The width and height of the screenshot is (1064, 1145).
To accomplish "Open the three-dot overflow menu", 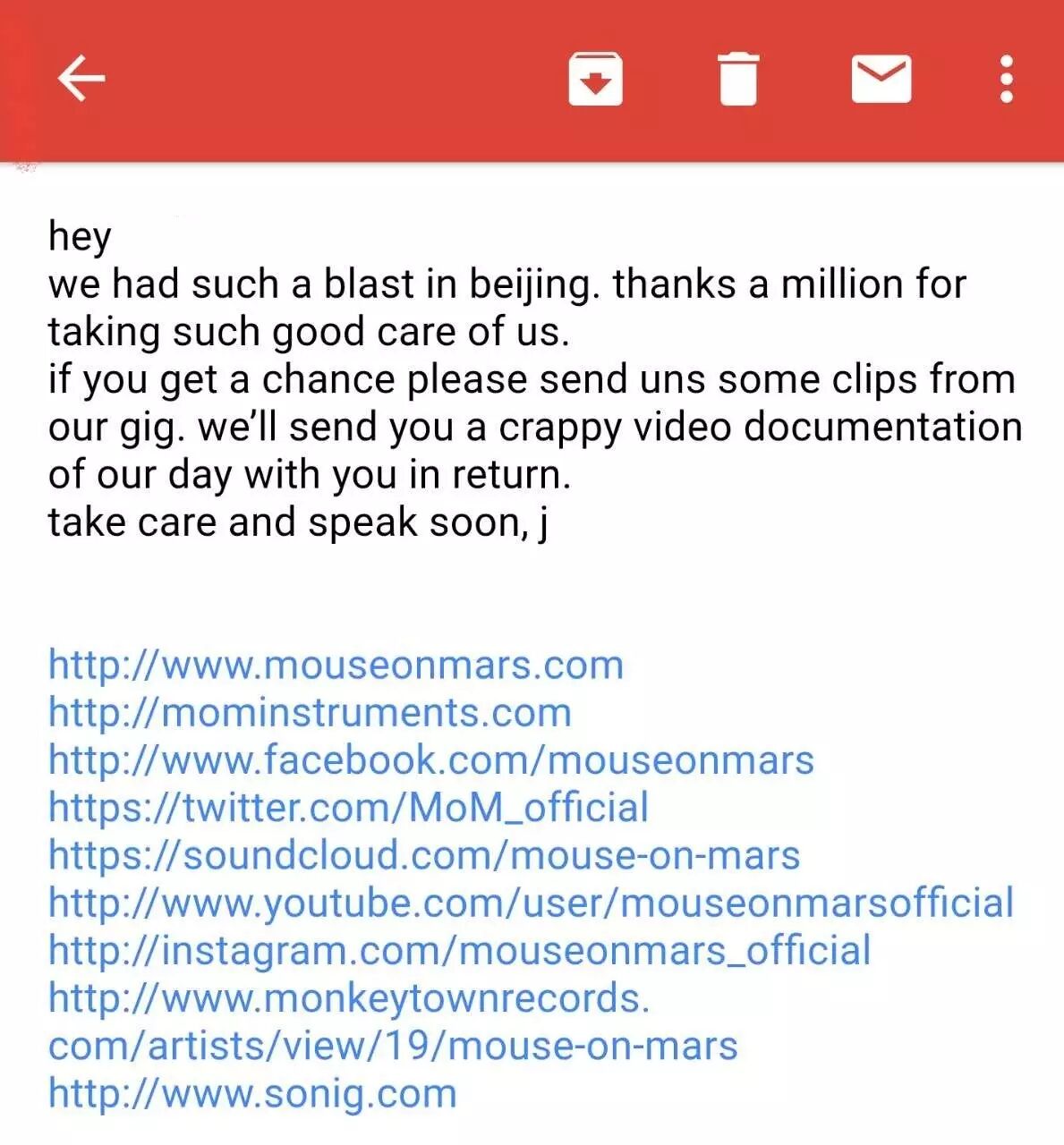I will tap(1007, 79).
